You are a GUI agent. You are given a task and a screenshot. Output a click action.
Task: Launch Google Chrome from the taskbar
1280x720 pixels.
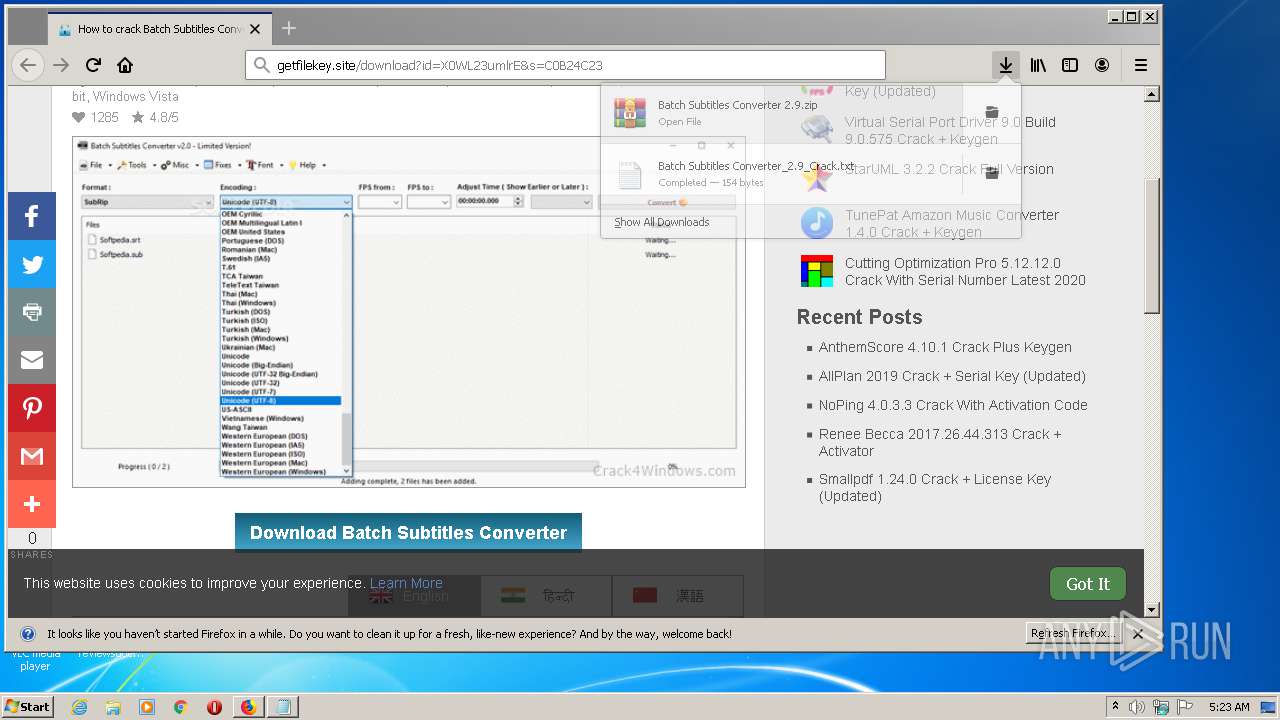(180, 707)
